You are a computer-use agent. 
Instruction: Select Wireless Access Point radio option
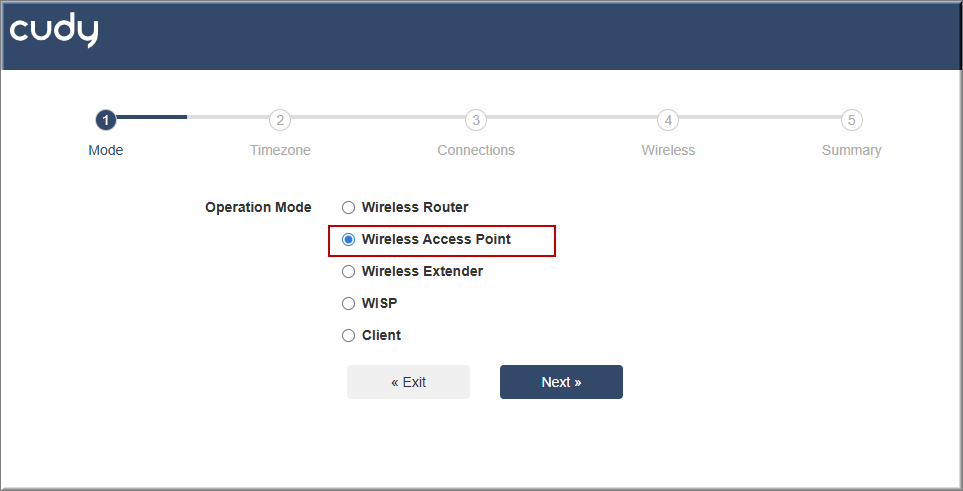point(348,240)
